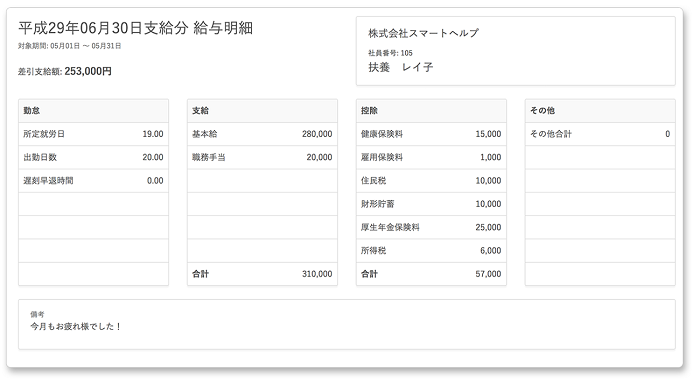
Task: Click the 15,000 health insurance value
Action: [488, 134]
